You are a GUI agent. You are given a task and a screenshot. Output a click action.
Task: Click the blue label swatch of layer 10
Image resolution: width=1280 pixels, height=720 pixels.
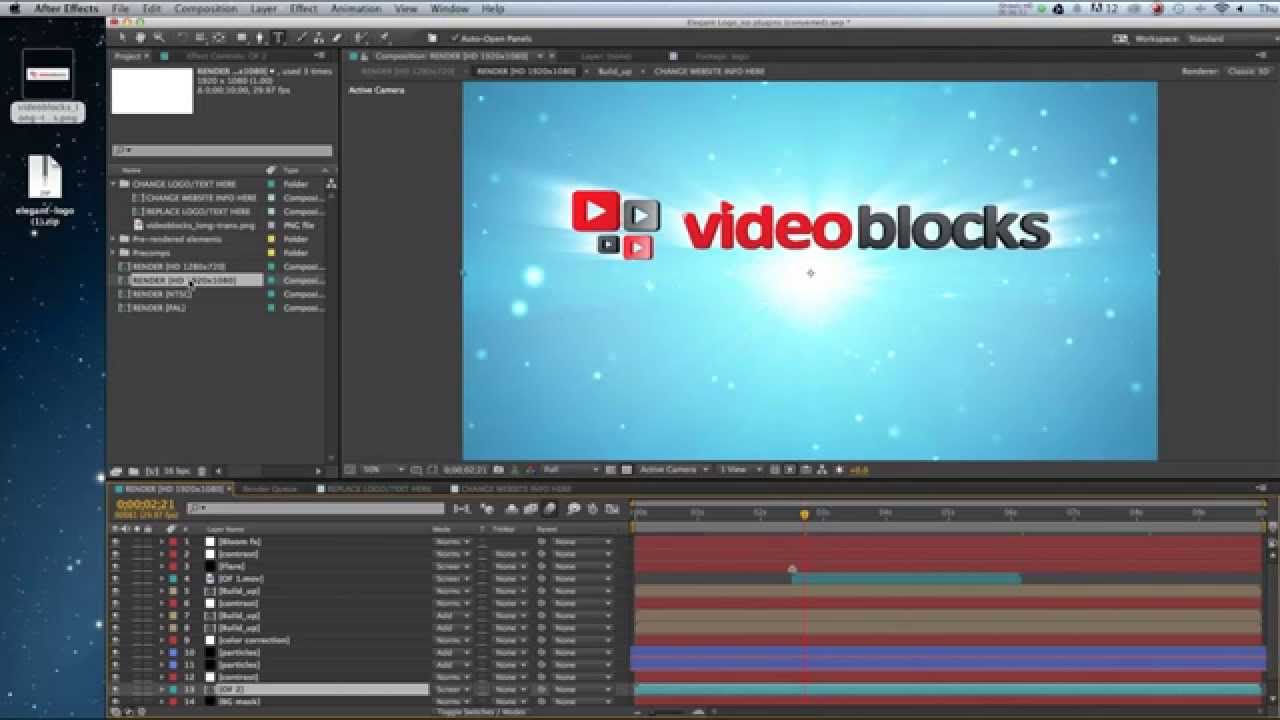(173, 652)
